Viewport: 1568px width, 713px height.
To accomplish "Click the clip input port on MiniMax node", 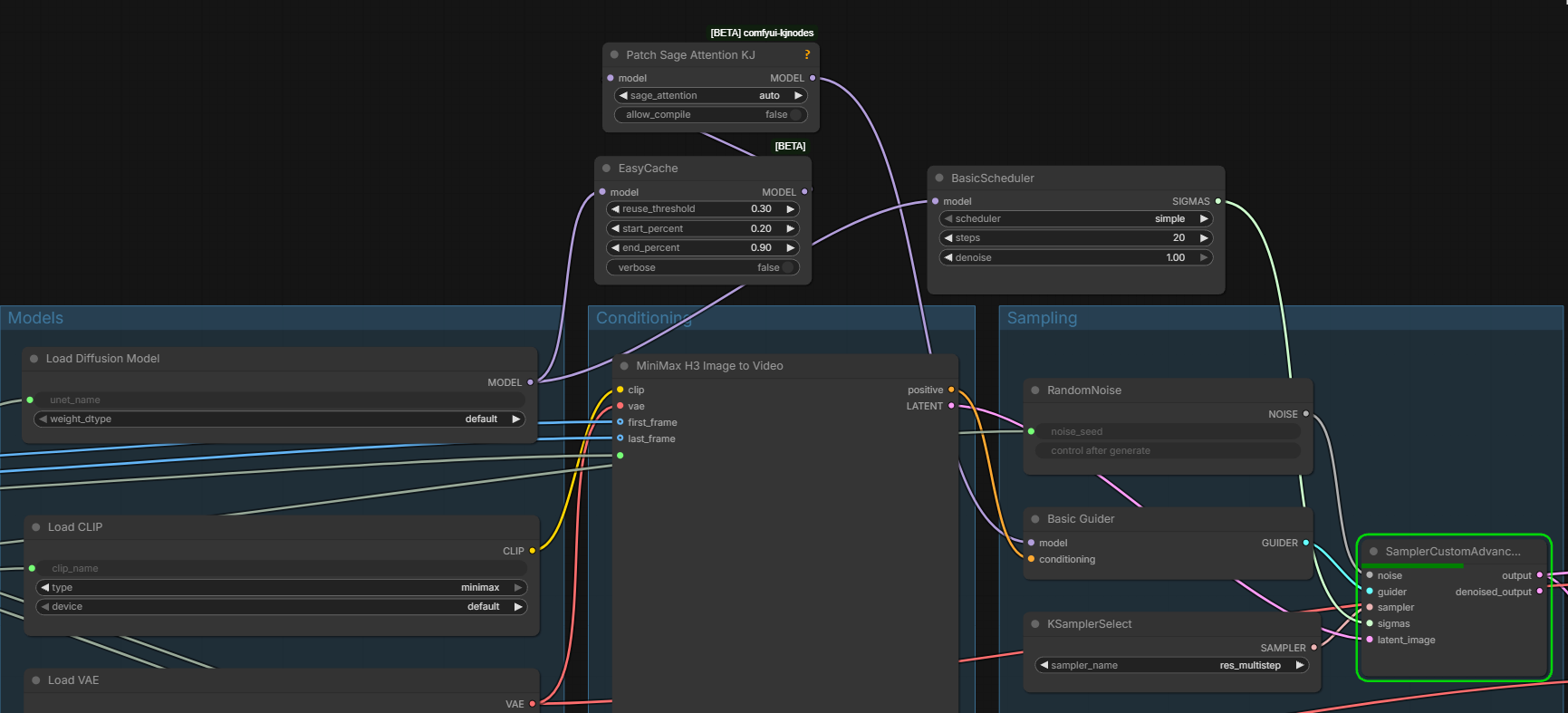I will (620, 390).
